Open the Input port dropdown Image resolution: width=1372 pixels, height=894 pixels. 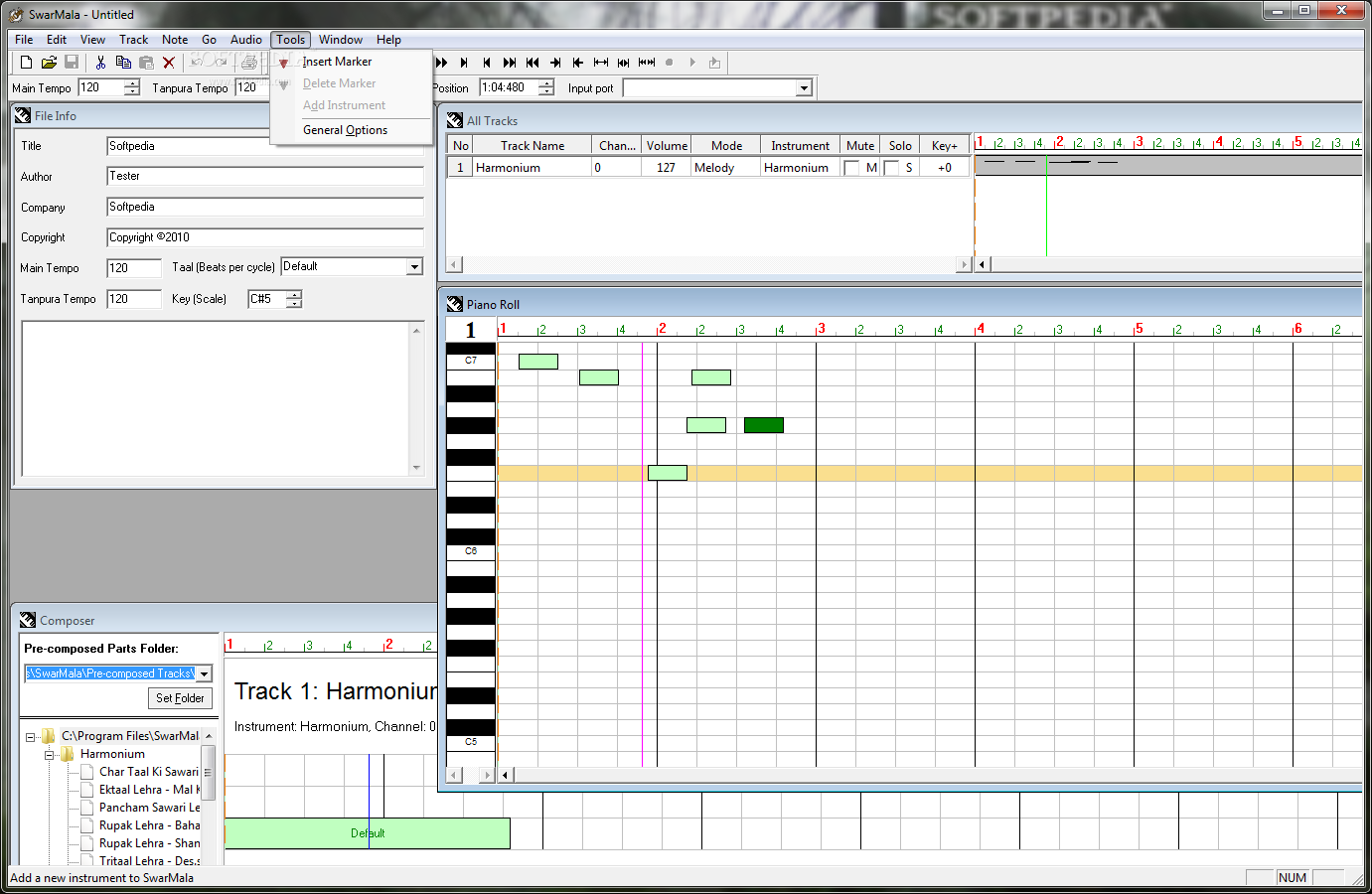pos(804,88)
